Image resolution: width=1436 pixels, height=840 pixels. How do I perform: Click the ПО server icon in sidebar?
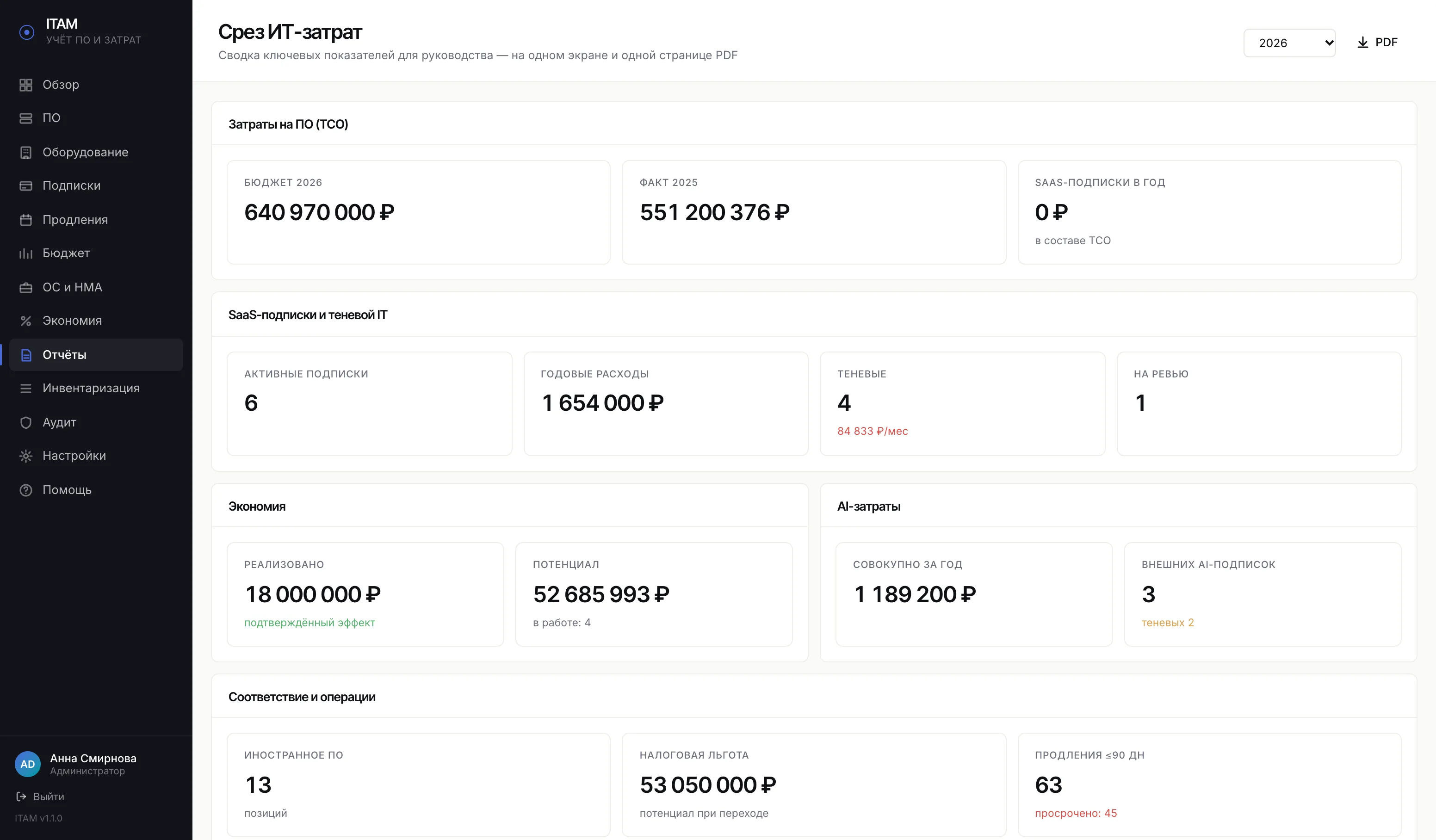[25, 118]
